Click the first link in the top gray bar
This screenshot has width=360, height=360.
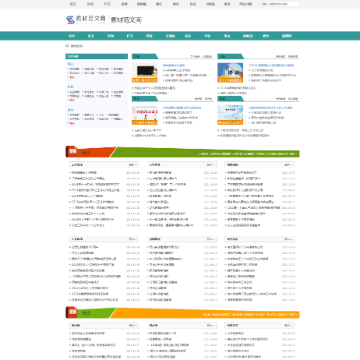[x=72, y=4]
